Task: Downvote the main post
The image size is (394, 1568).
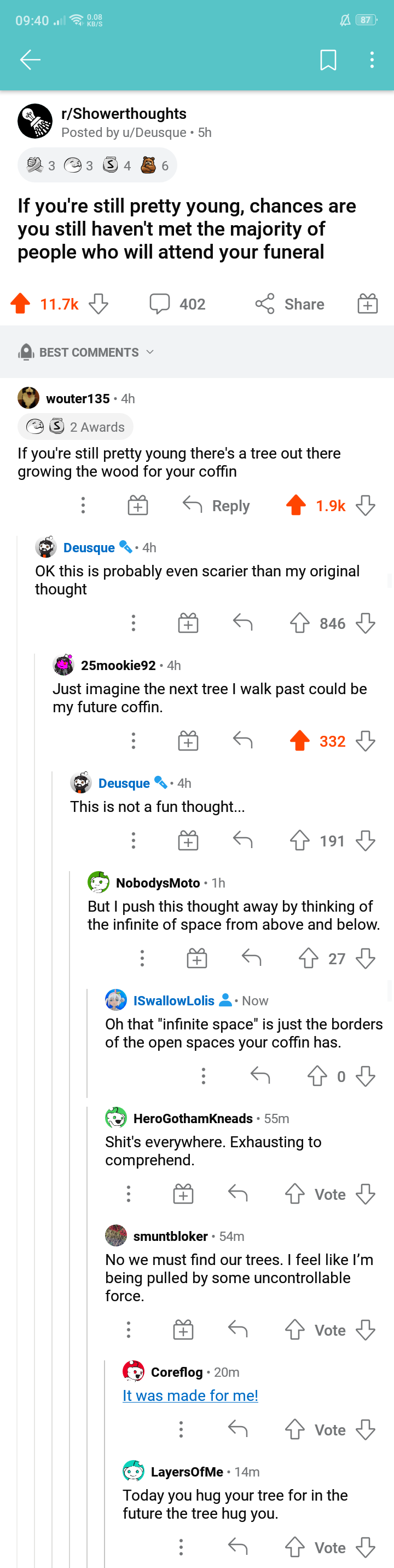Action: pyautogui.click(x=99, y=303)
